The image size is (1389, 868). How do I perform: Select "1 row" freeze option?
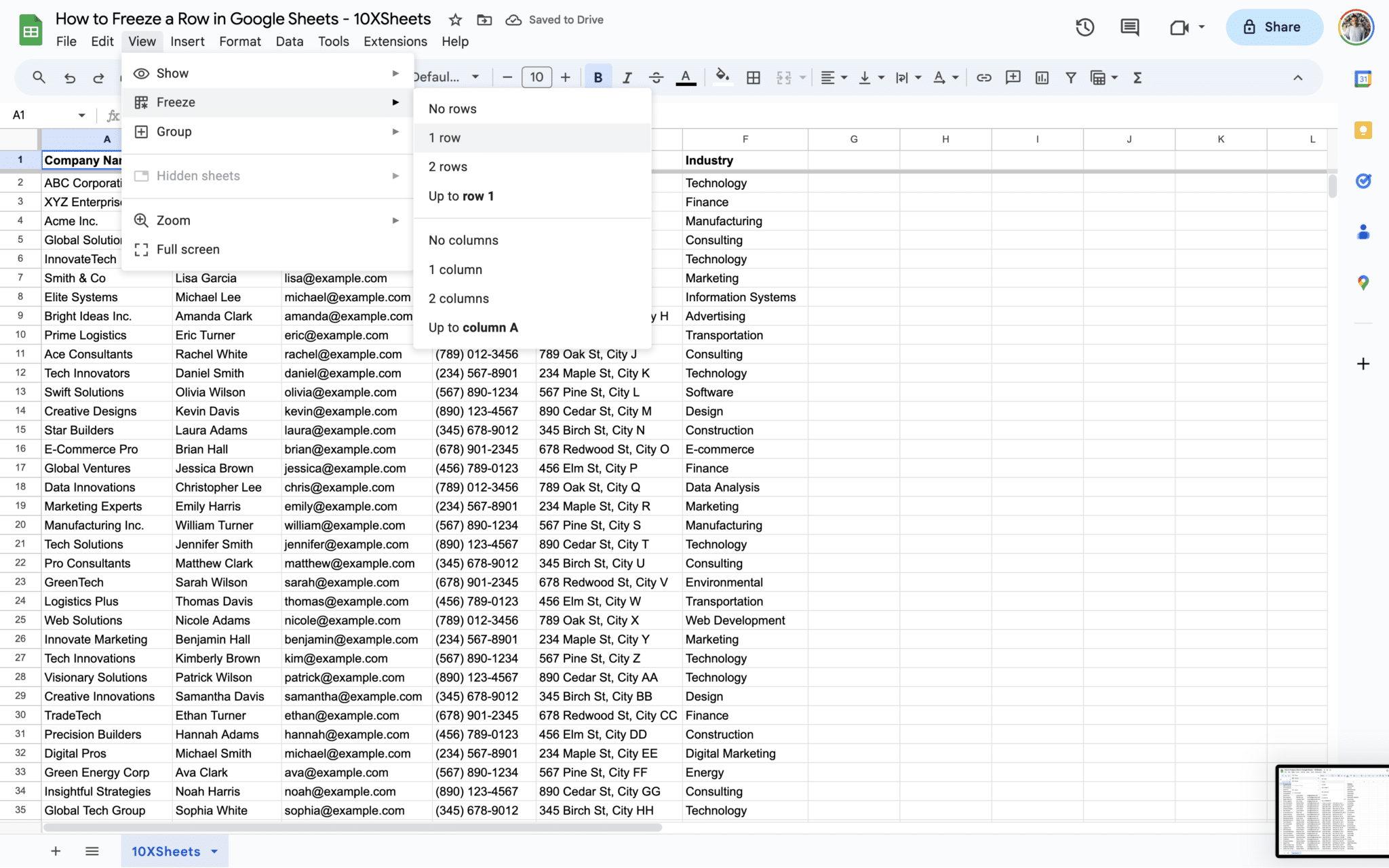tap(445, 138)
